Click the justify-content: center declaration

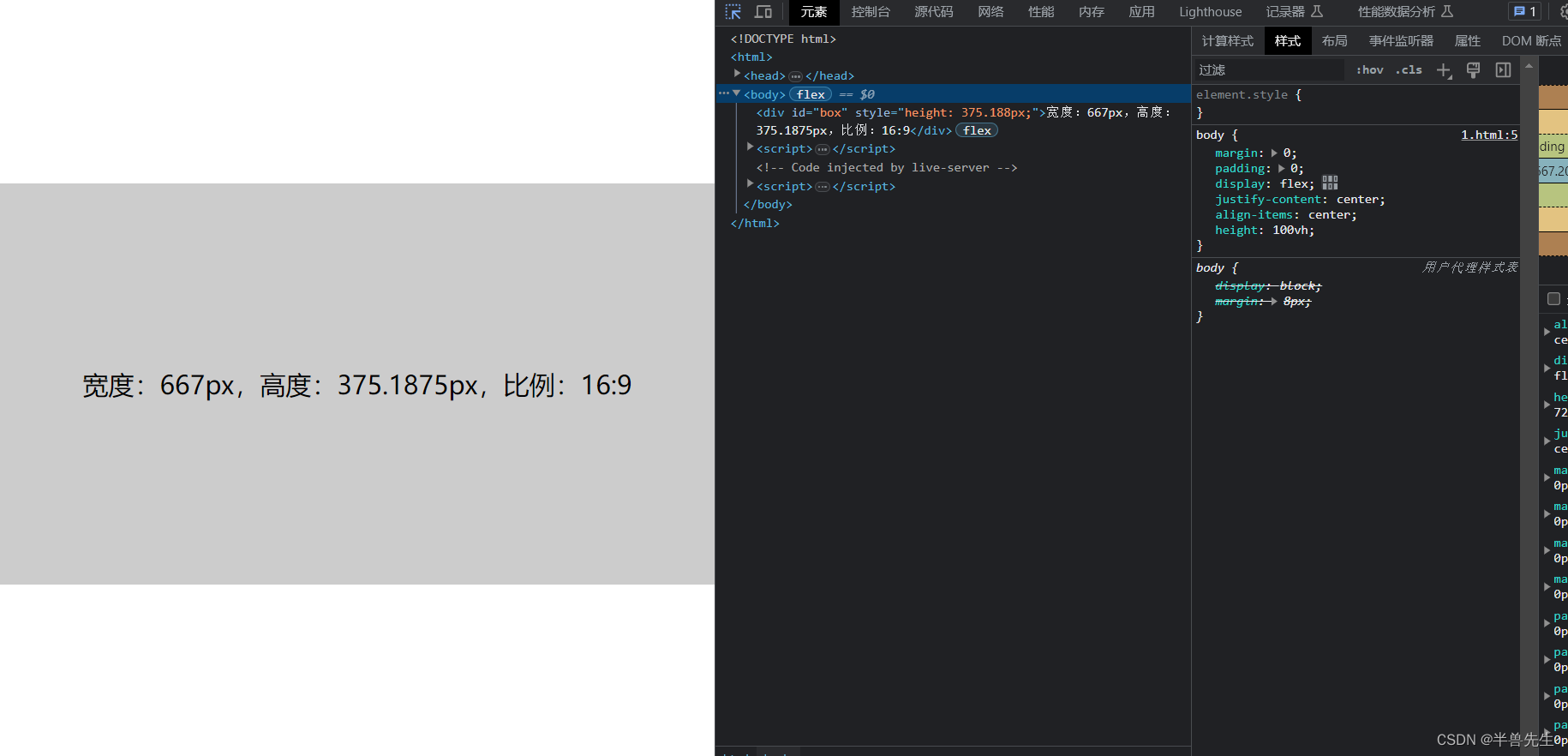click(1300, 200)
